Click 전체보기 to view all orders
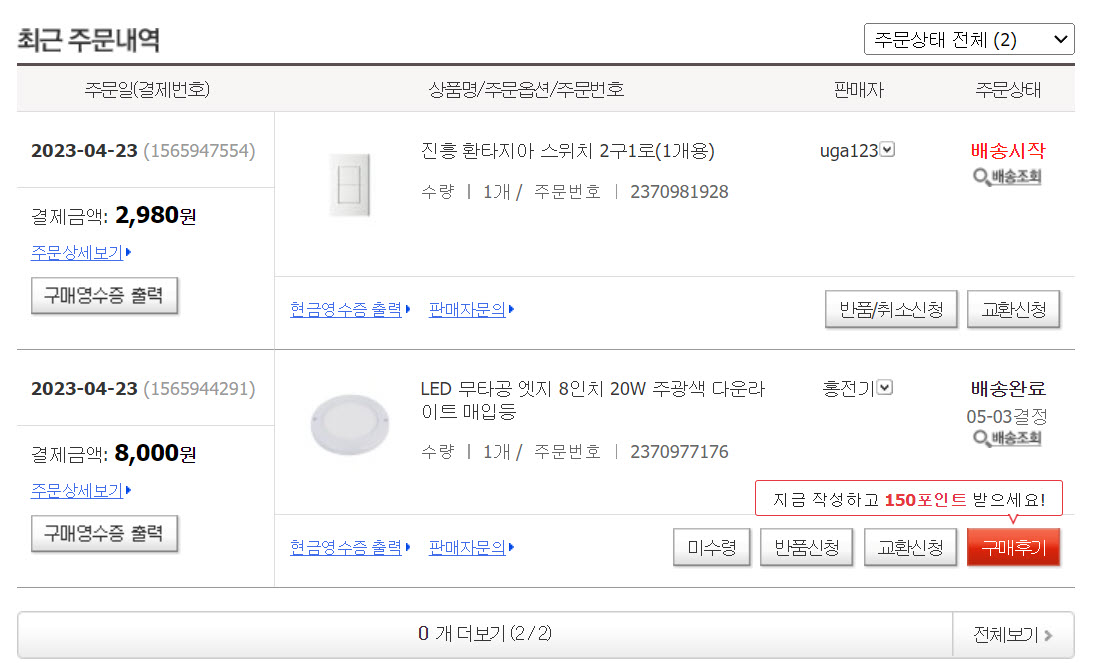This screenshot has height=663, width=1093. pos(1013,634)
